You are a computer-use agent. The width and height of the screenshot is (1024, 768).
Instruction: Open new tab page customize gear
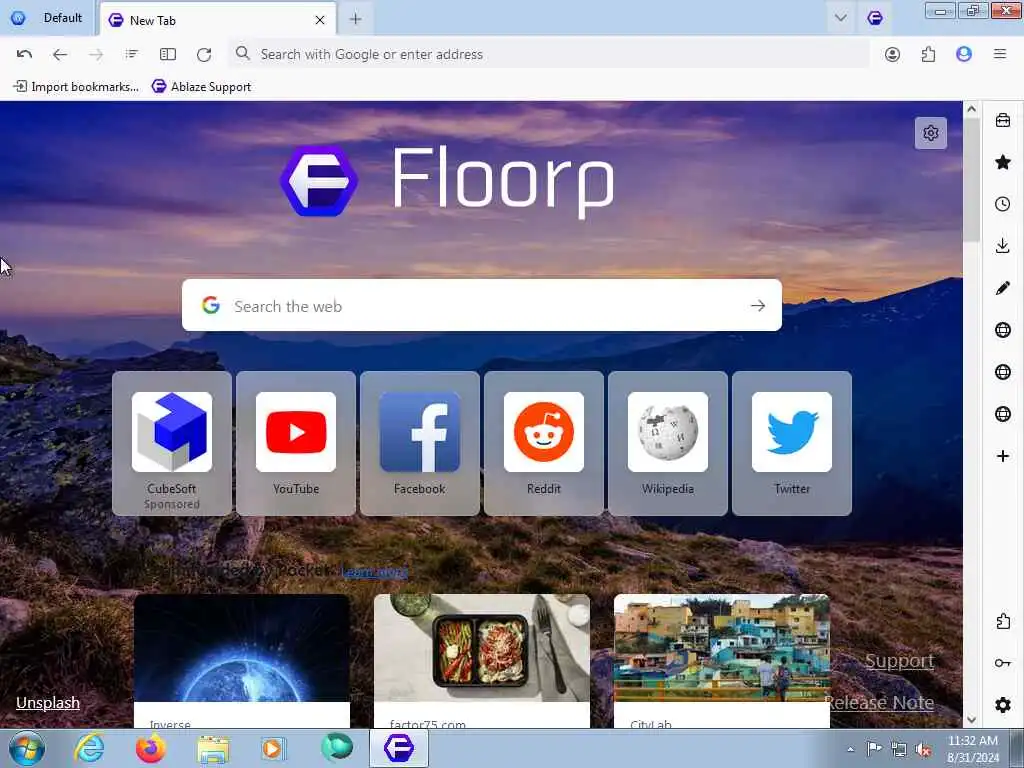click(x=931, y=133)
